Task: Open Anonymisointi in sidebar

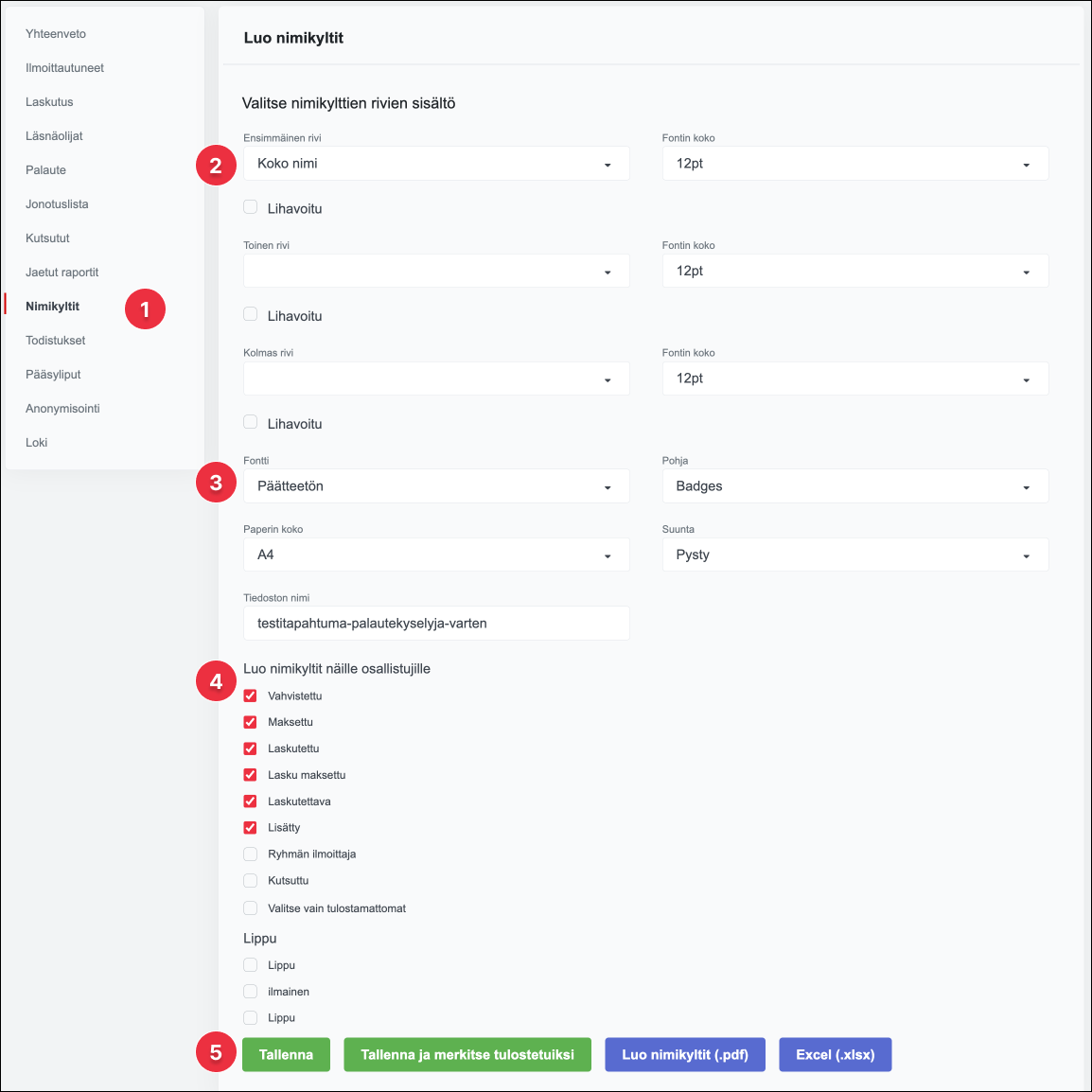Action: point(62,409)
